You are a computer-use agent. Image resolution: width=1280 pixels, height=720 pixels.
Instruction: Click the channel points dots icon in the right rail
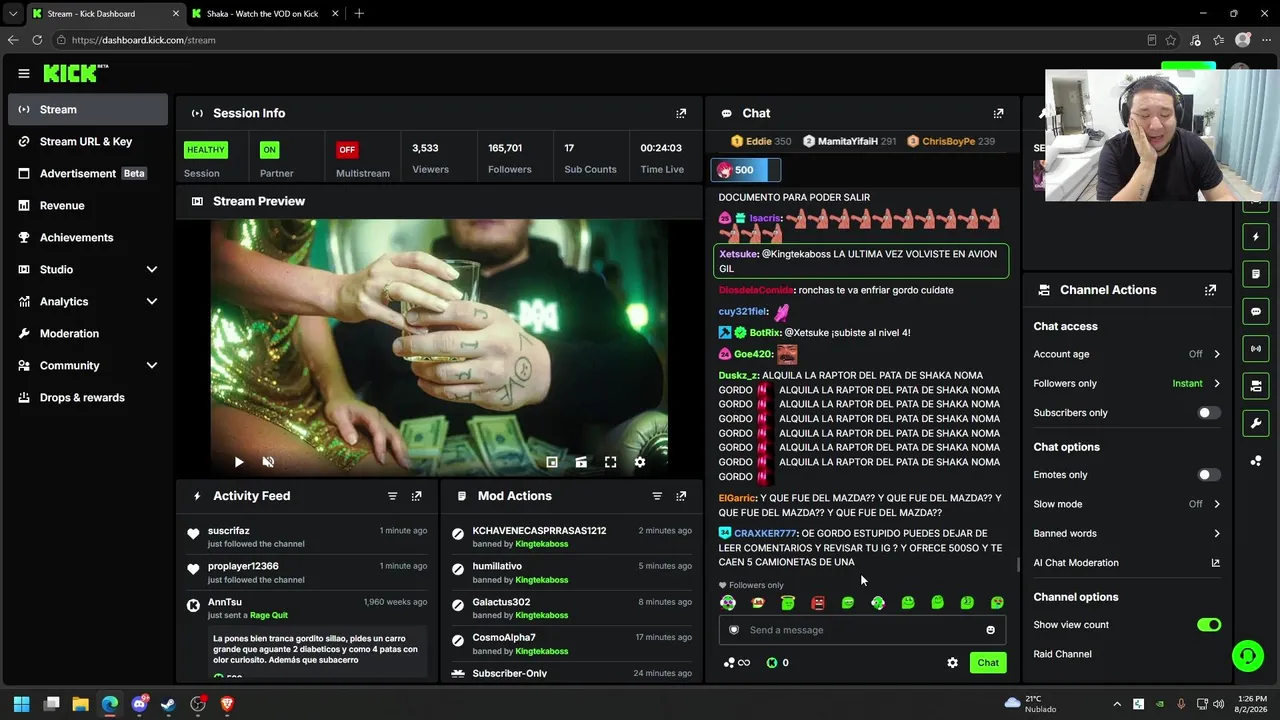1256,460
